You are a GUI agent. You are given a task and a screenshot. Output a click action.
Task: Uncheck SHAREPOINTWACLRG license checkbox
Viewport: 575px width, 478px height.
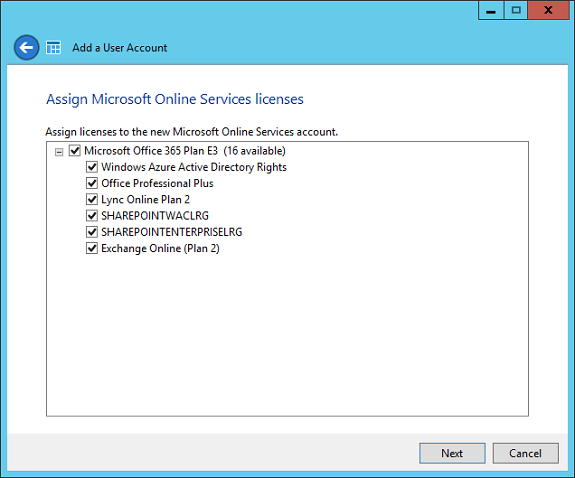[92, 215]
